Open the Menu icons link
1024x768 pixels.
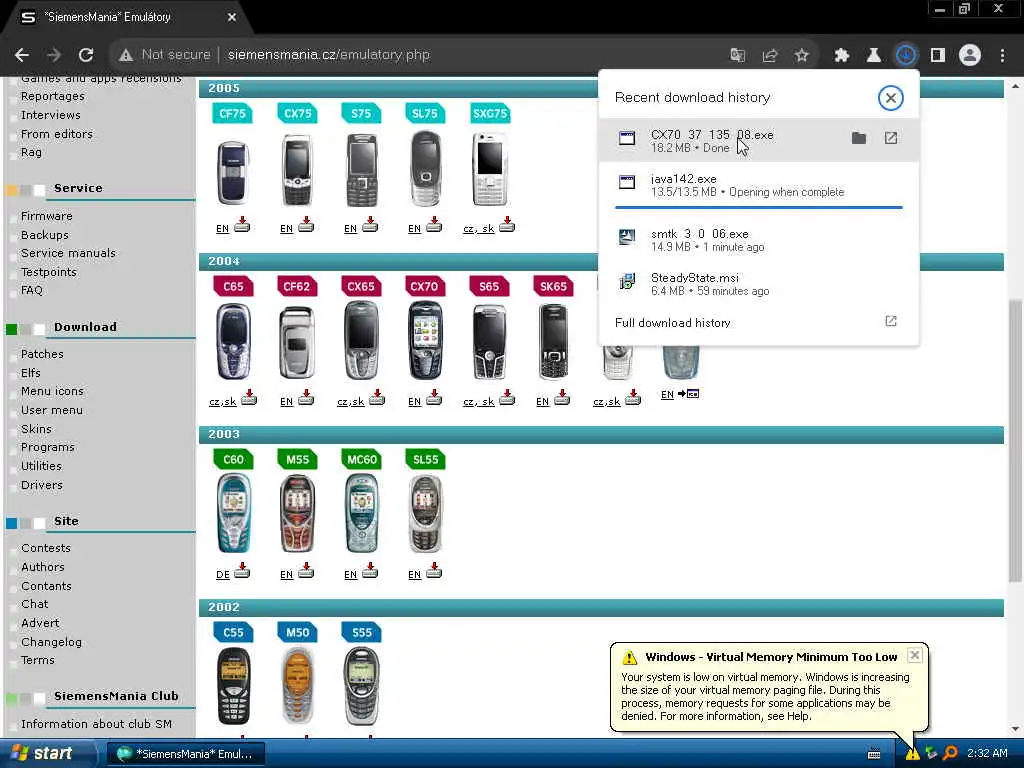(52, 391)
